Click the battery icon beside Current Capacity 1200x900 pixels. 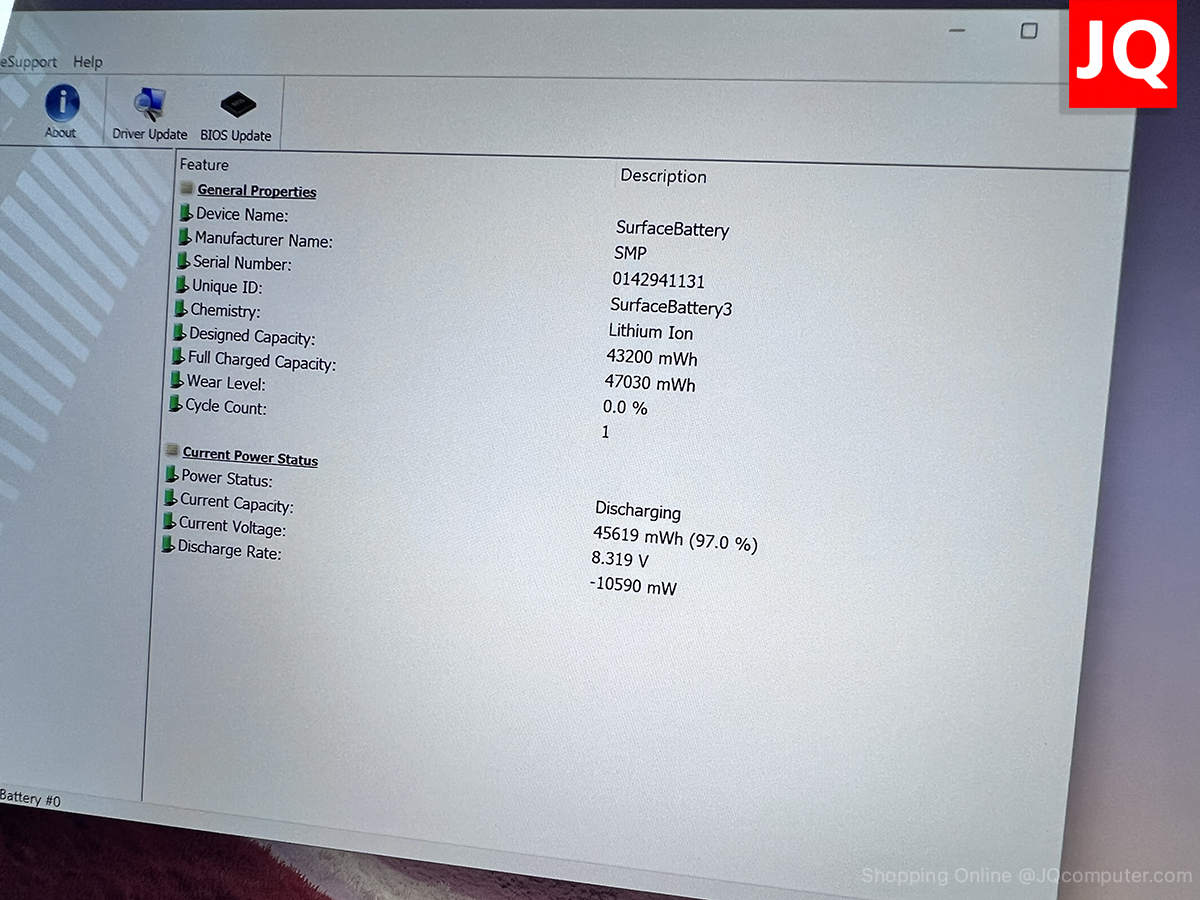pos(171,498)
